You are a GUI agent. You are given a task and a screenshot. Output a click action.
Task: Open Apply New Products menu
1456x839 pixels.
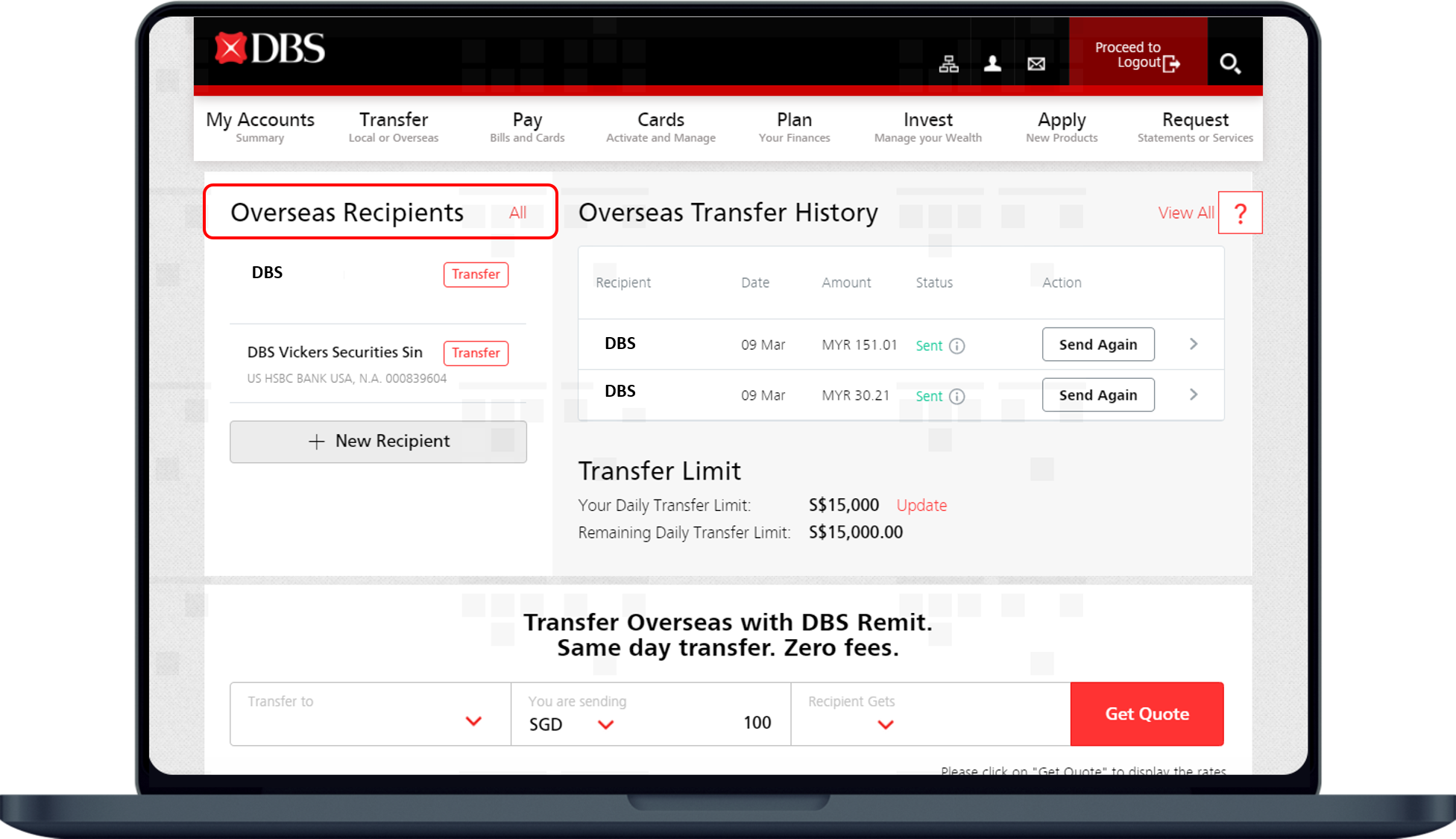(1062, 128)
